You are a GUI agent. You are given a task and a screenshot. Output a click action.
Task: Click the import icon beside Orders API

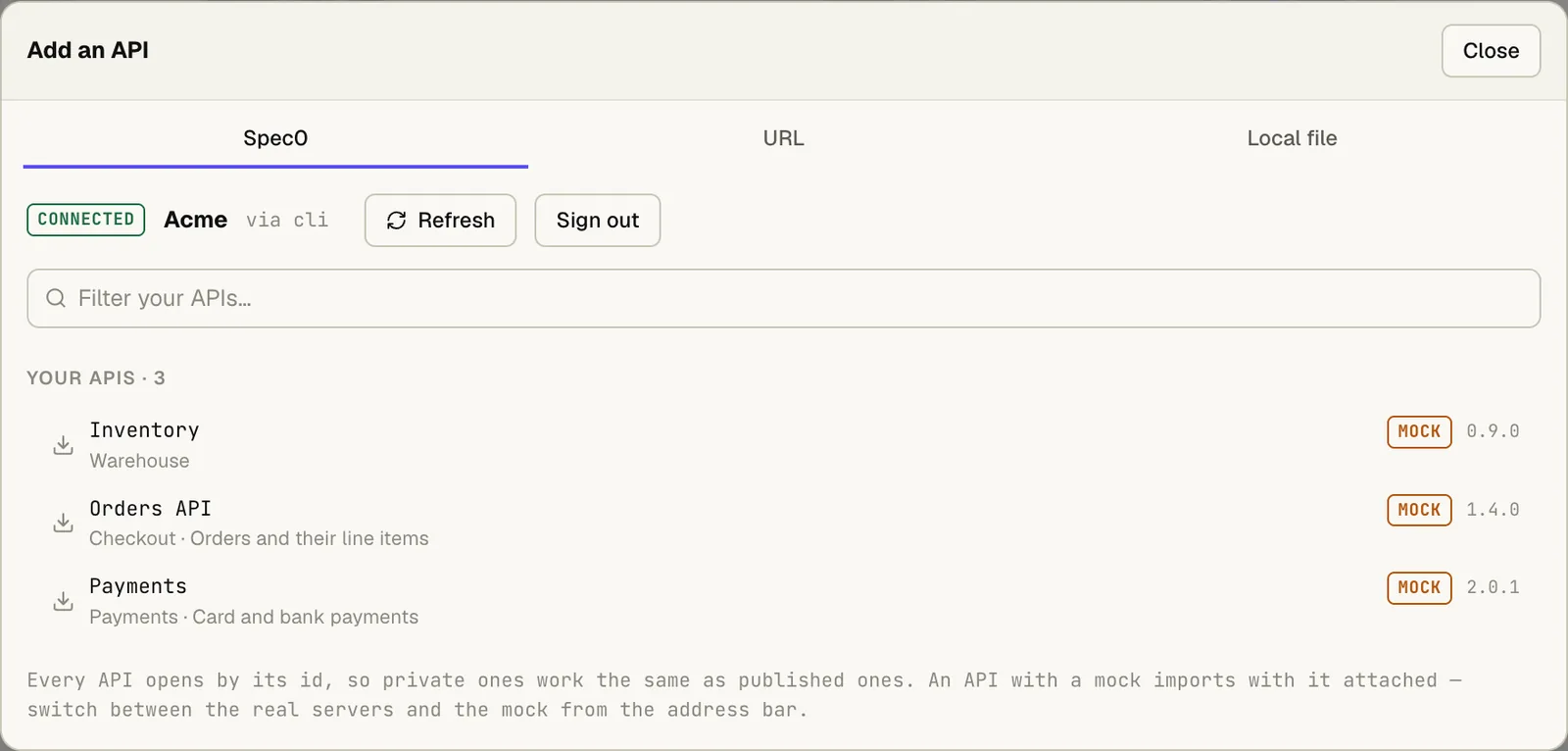63,523
